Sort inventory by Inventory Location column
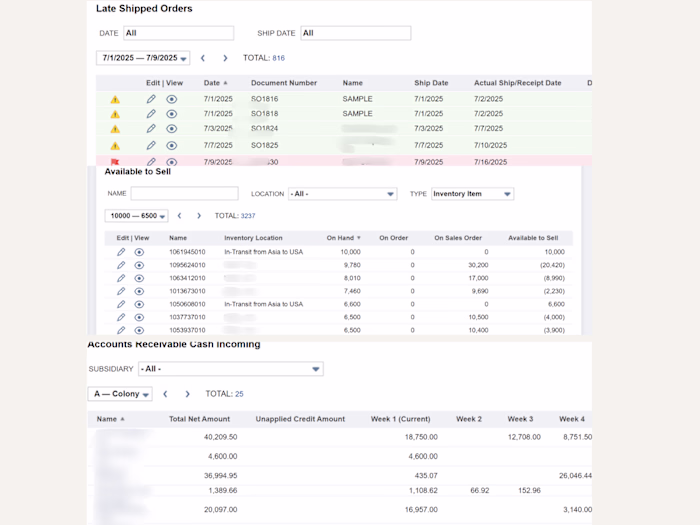This screenshot has width=700, height=525. (253, 238)
